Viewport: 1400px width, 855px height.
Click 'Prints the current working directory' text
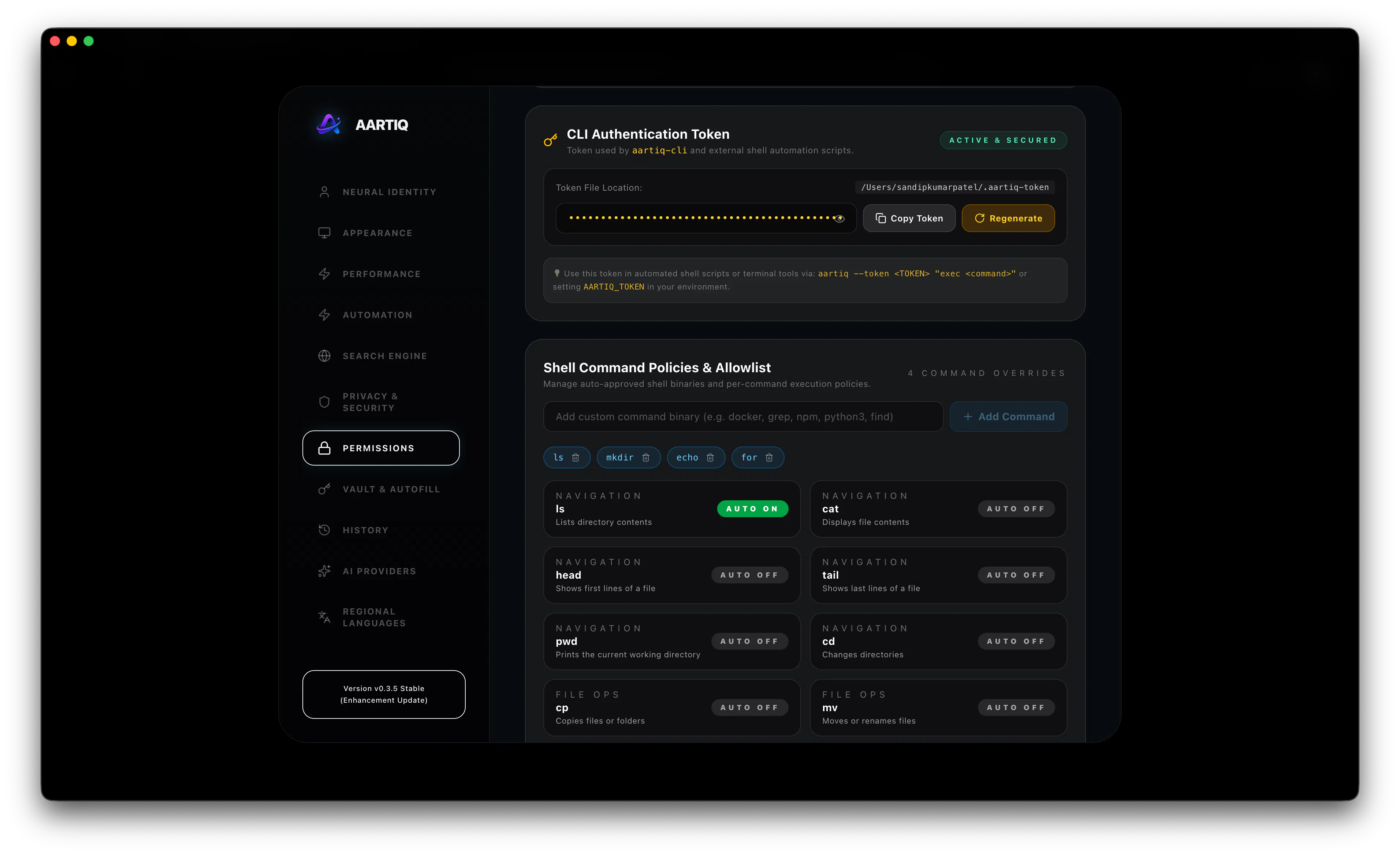628,654
